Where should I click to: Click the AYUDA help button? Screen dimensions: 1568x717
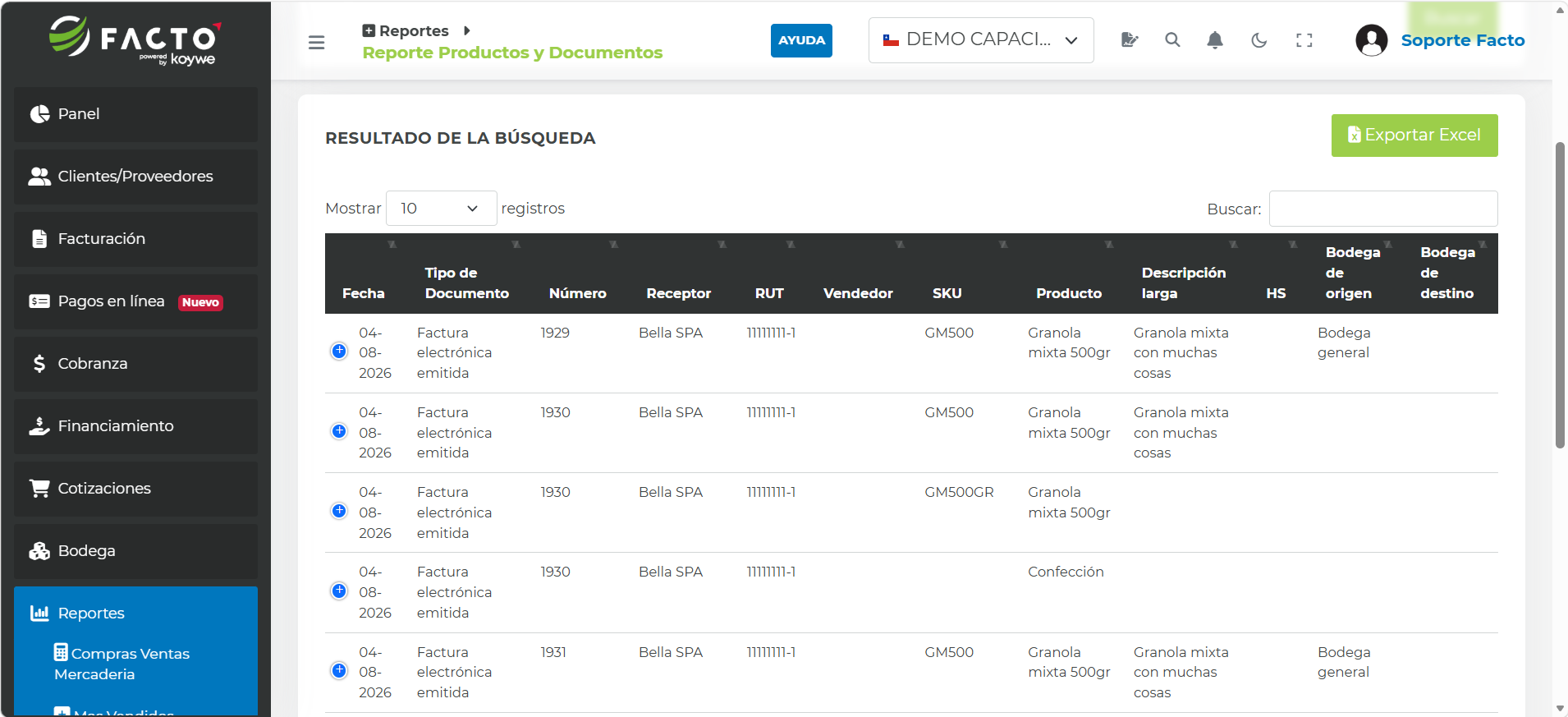click(x=801, y=40)
